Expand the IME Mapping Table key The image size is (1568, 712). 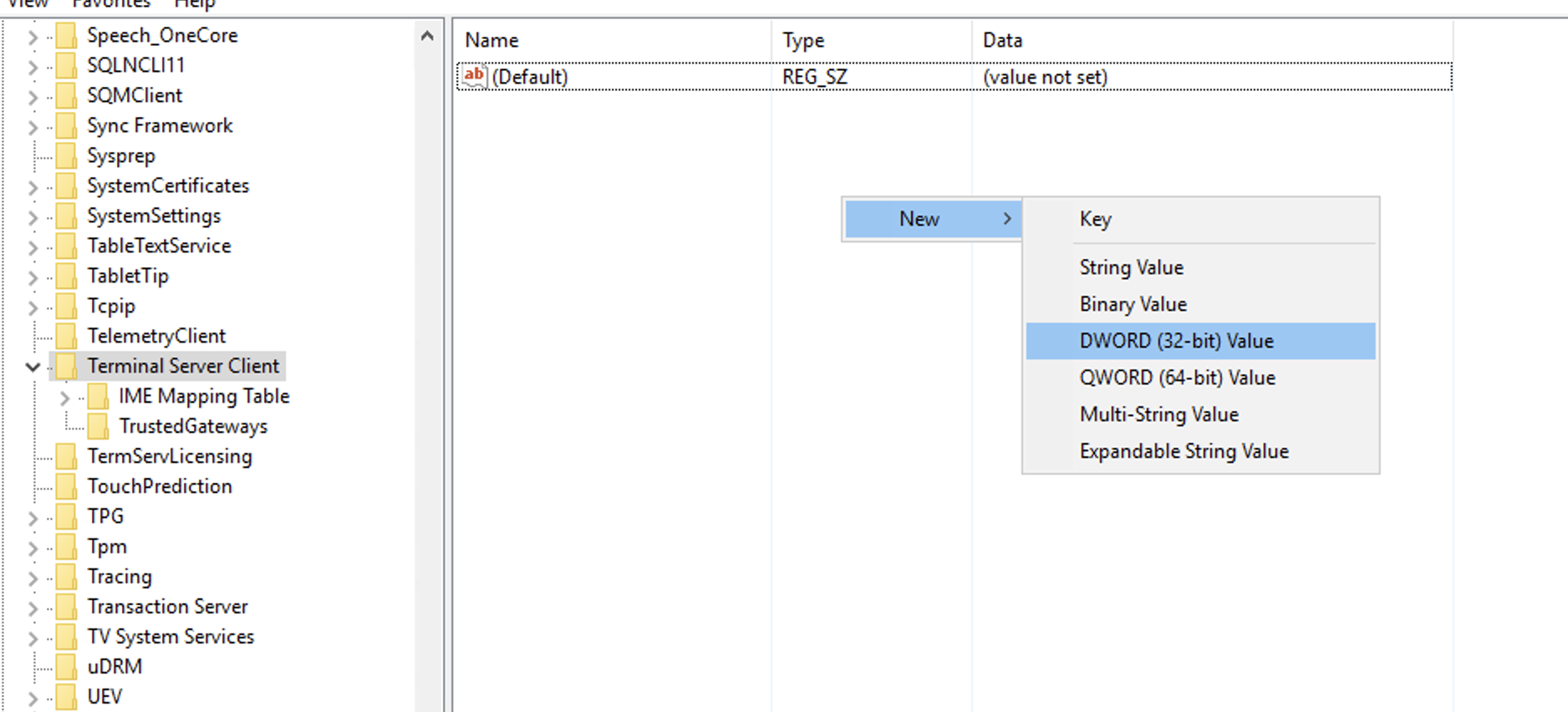pos(64,397)
